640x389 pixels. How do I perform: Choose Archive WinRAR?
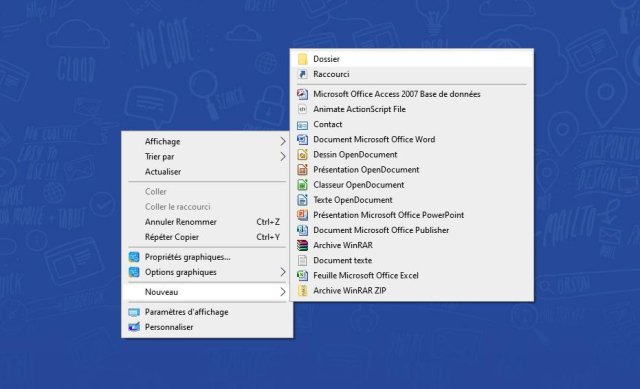click(412, 245)
